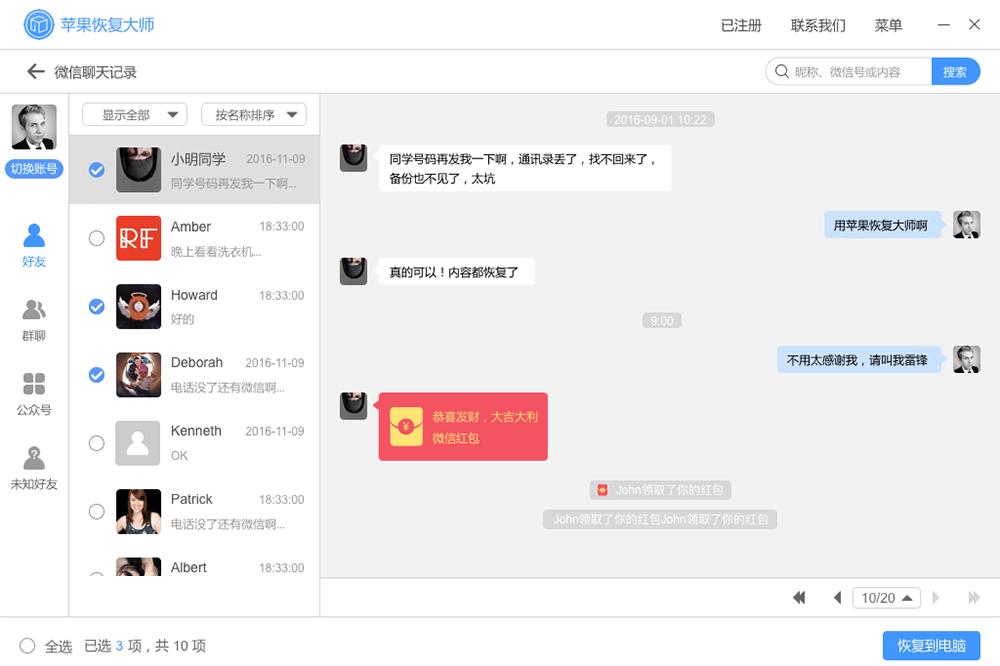This screenshot has width=1000, height=666.
Task: Click the red packet envelope icon in message
Action: click(x=406, y=426)
